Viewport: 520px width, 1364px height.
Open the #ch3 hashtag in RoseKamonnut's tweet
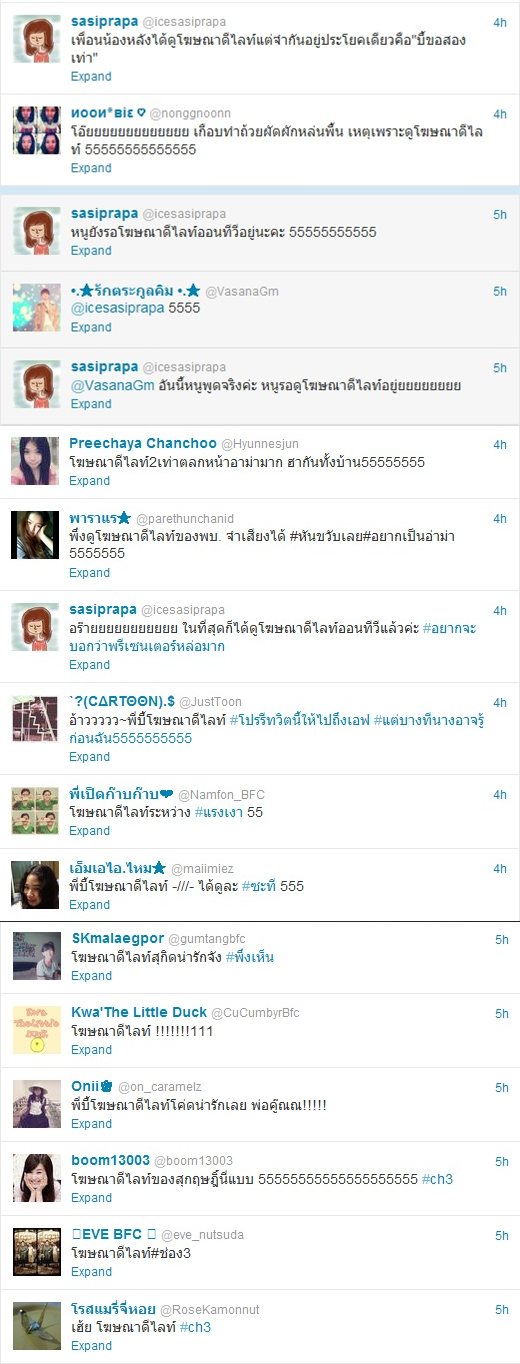(x=195, y=1328)
